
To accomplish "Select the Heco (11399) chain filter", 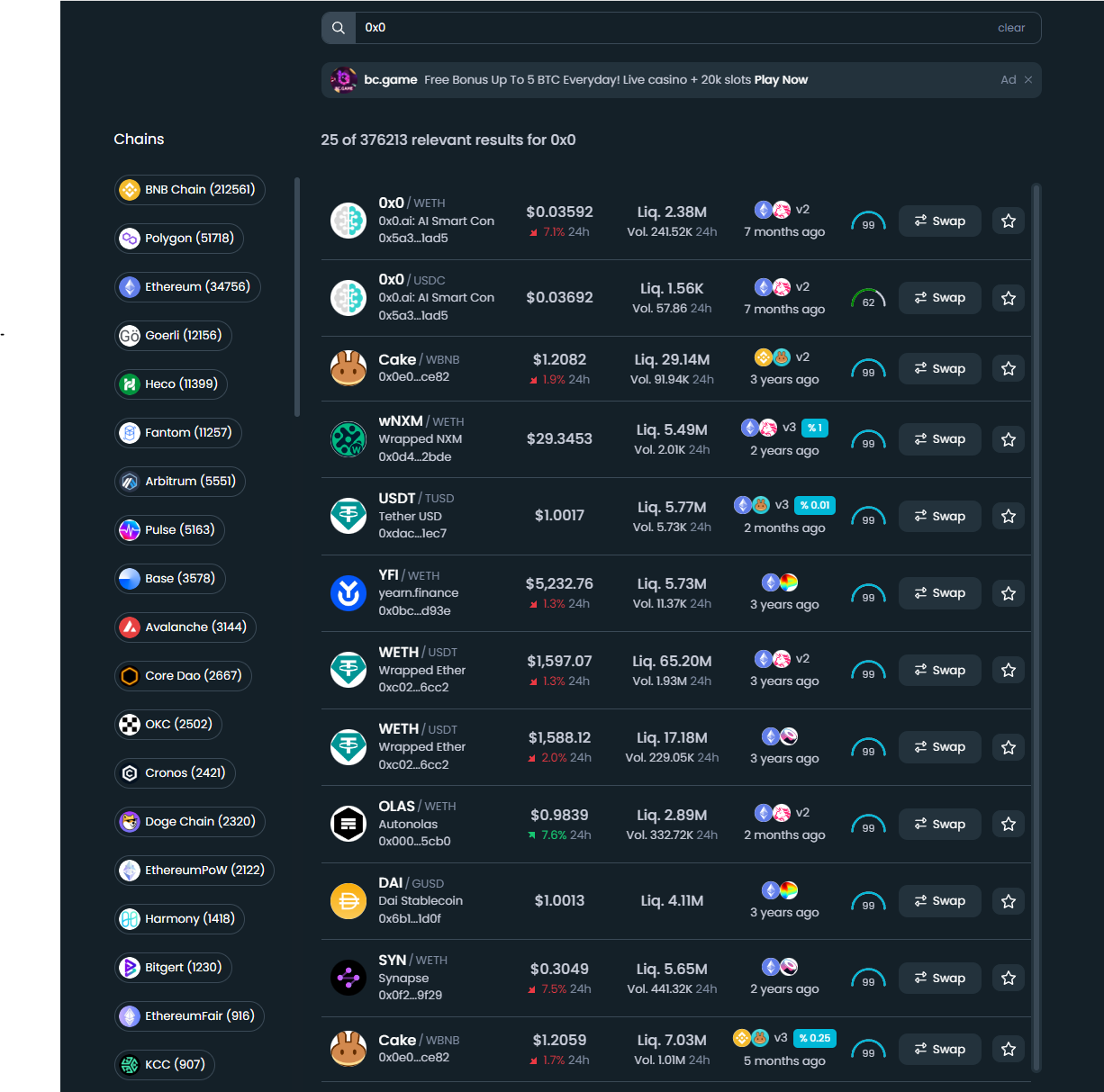I will coord(171,384).
